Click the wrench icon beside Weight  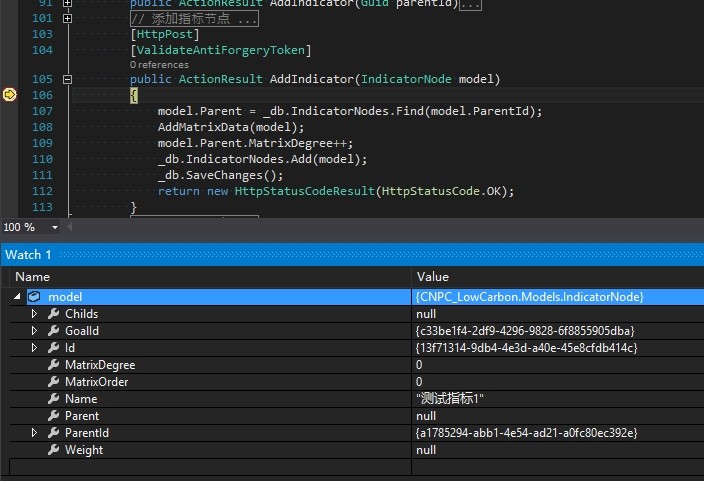pos(53,450)
